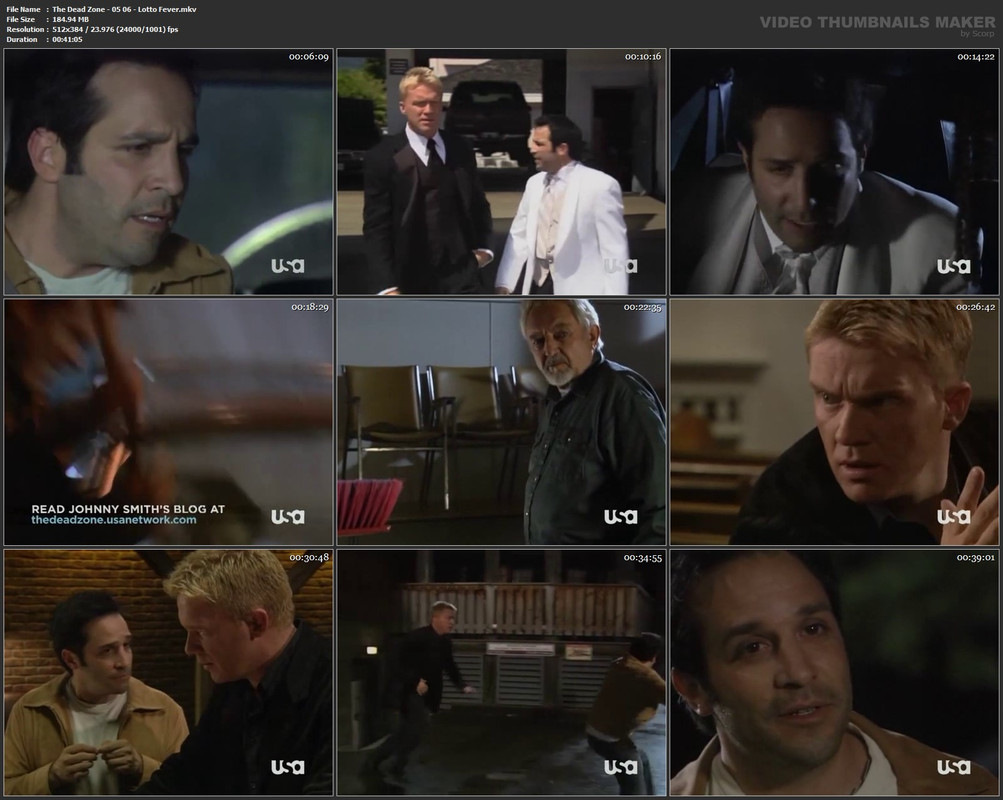Open the thumbnail at 00:34:55
The height and width of the screenshot is (800, 1003).
click(502, 673)
